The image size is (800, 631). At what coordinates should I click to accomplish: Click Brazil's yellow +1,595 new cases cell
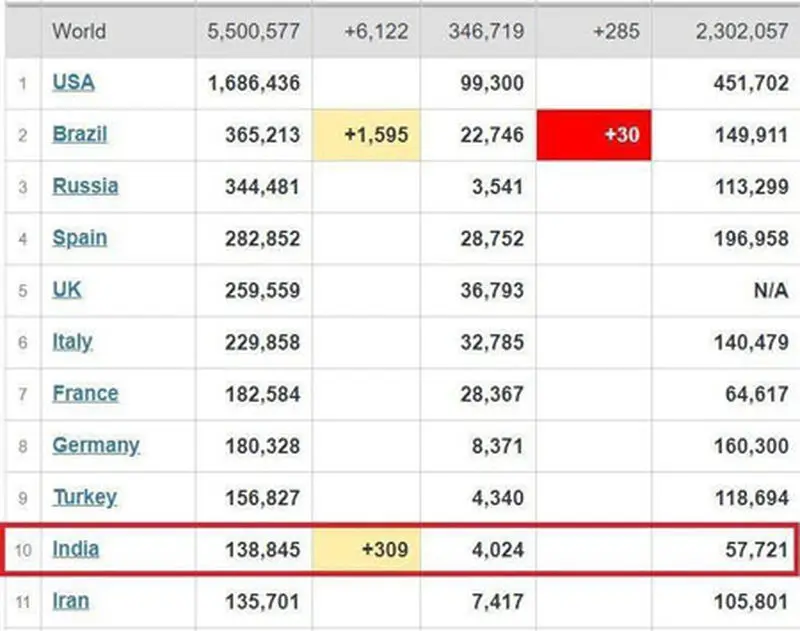click(366, 135)
